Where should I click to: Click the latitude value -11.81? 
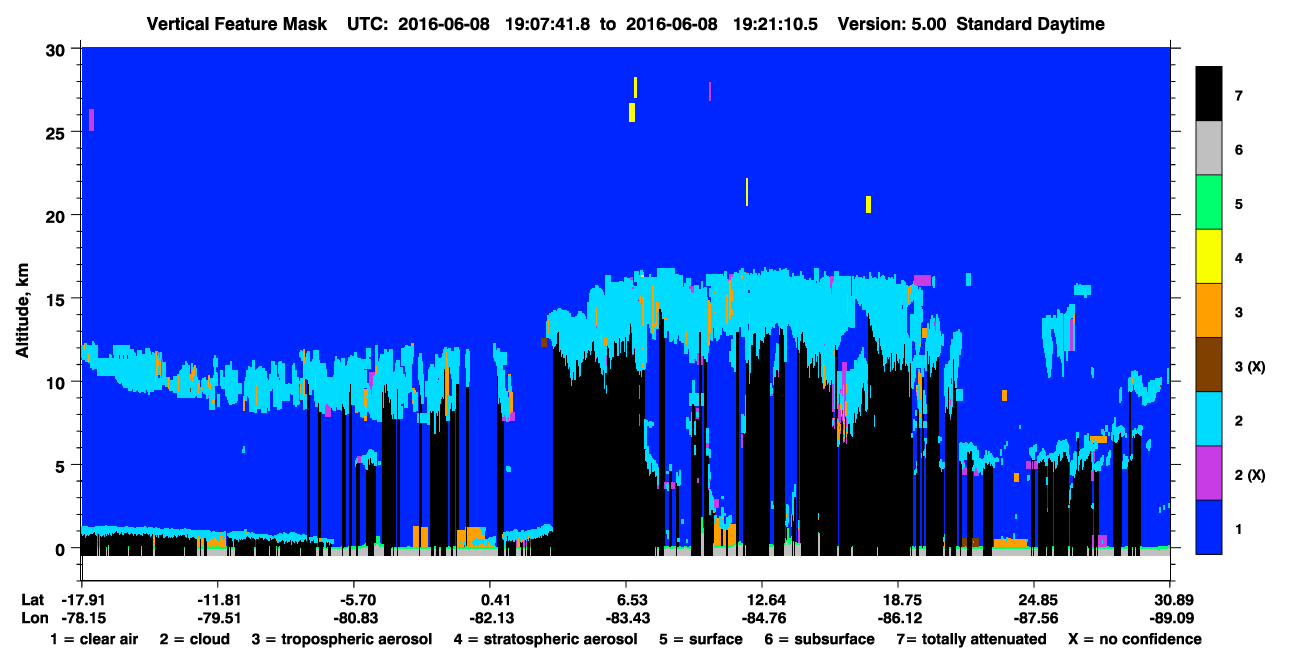pyautogui.click(x=217, y=600)
